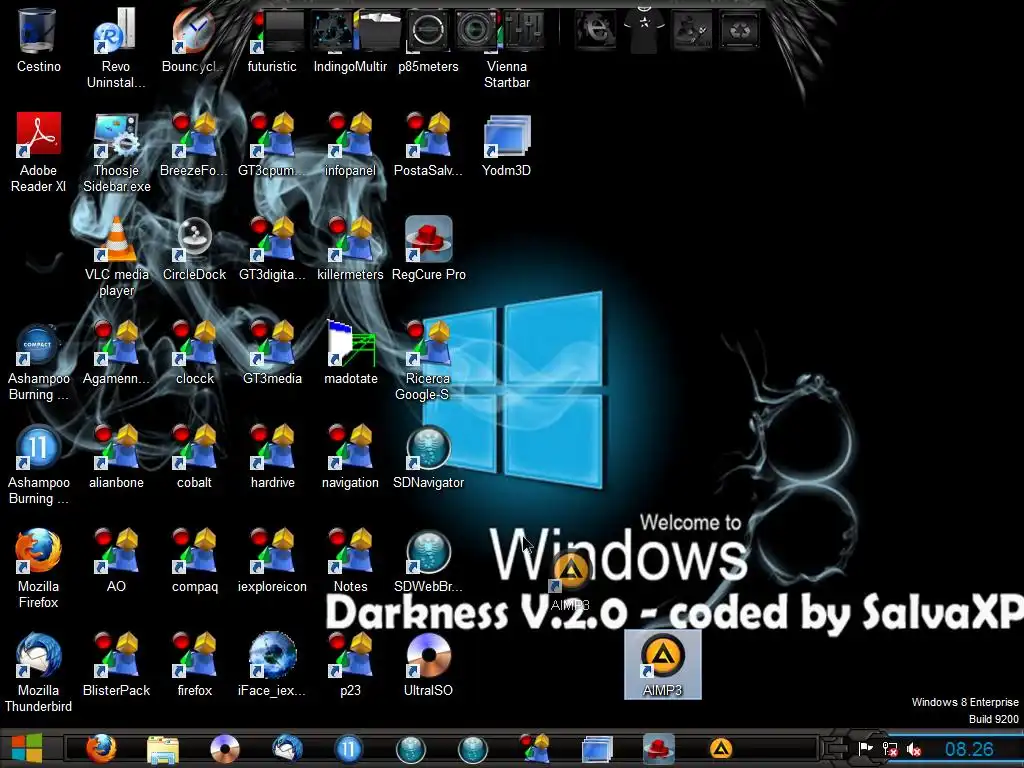Open Ashampoo Burning 11 taskbar icon
Image resolution: width=1024 pixels, height=768 pixels.
pos(348,749)
